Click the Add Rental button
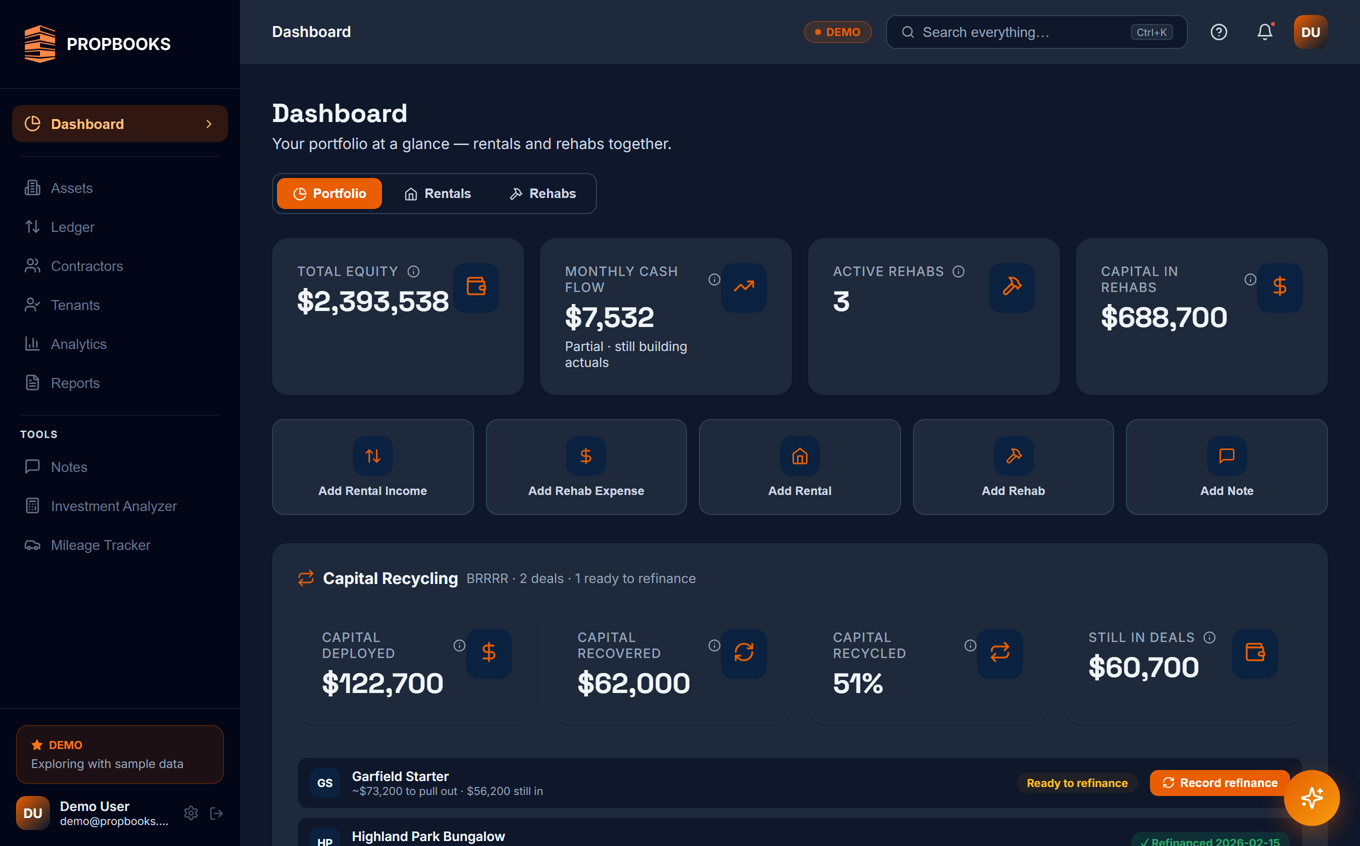The width and height of the screenshot is (1360, 846). tap(800, 467)
